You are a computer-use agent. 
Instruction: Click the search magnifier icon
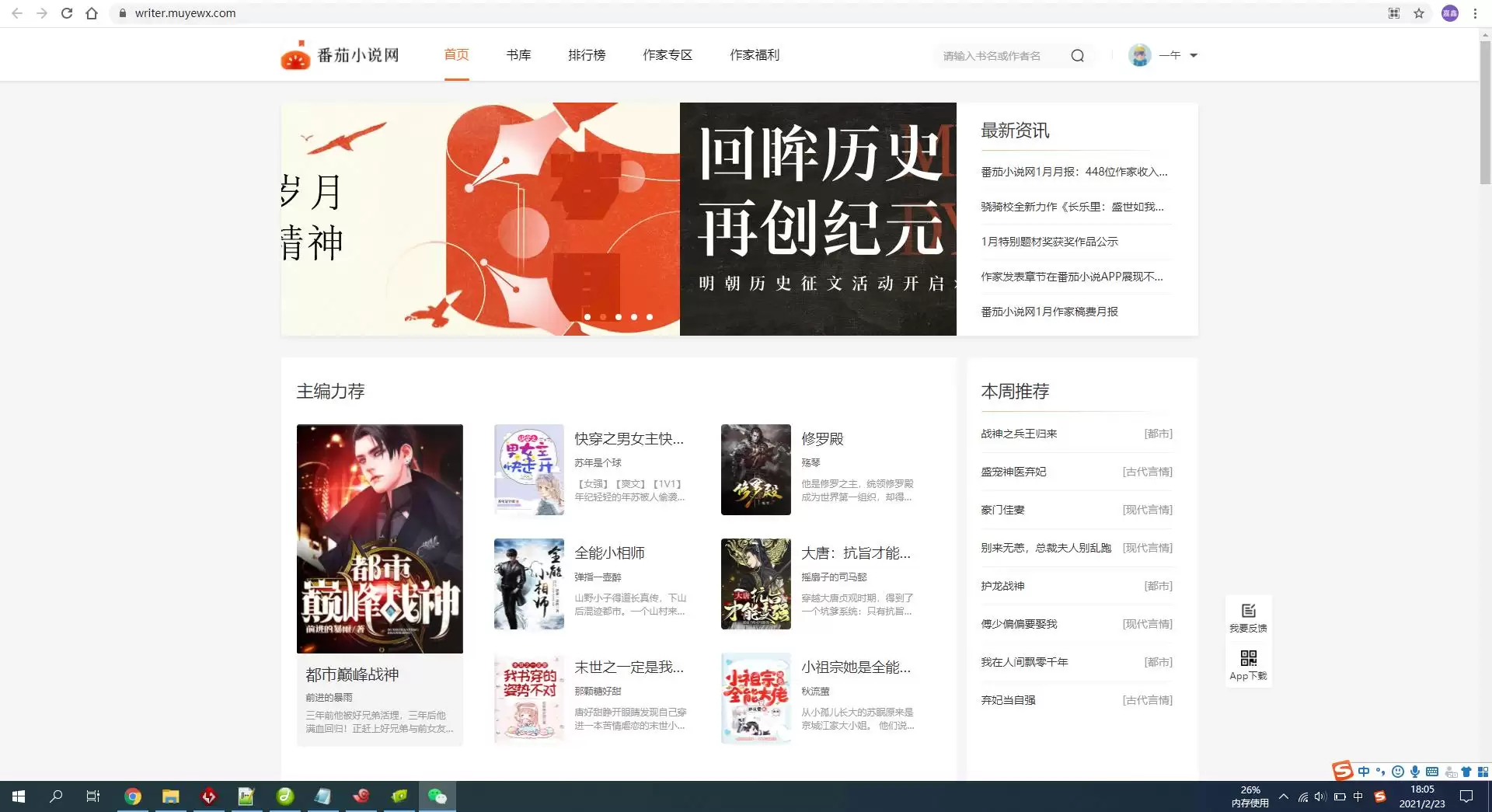(x=1077, y=55)
